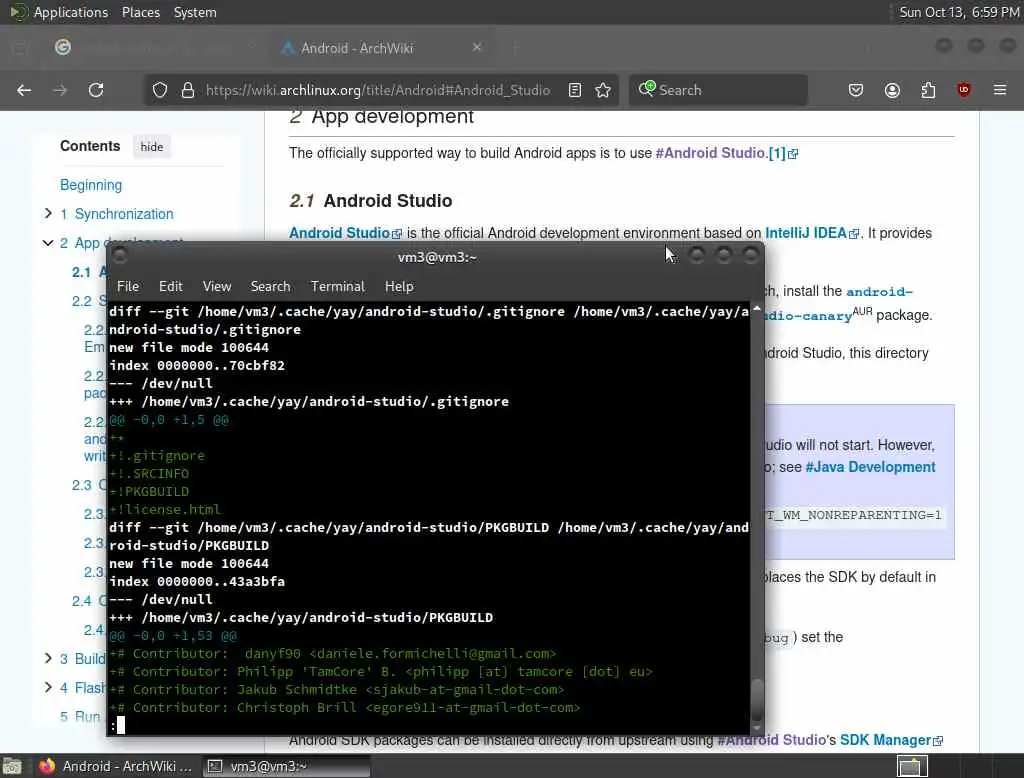This screenshot has height=778, width=1024.
Task: Click the '+!.SRCINFO' diff line
Action: pyautogui.click(x=149, y=474)
